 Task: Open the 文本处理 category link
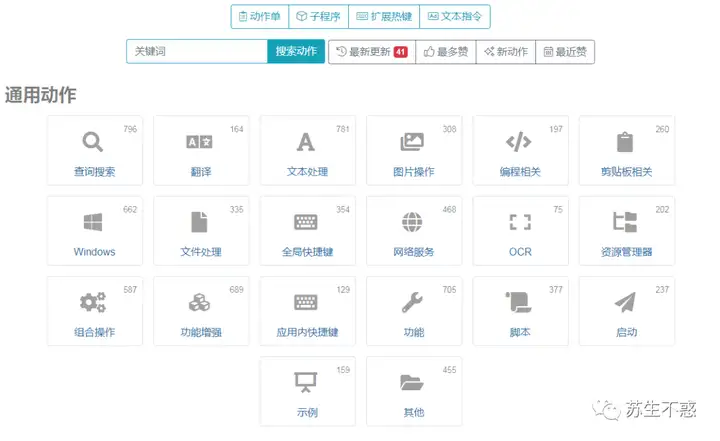[x=308, y=172]
